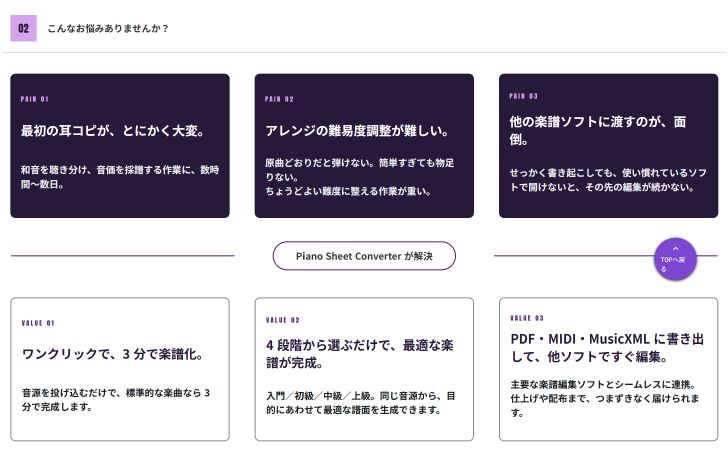
Task: Click the purple 02 section number badge
Action: [x=23, y=28]
